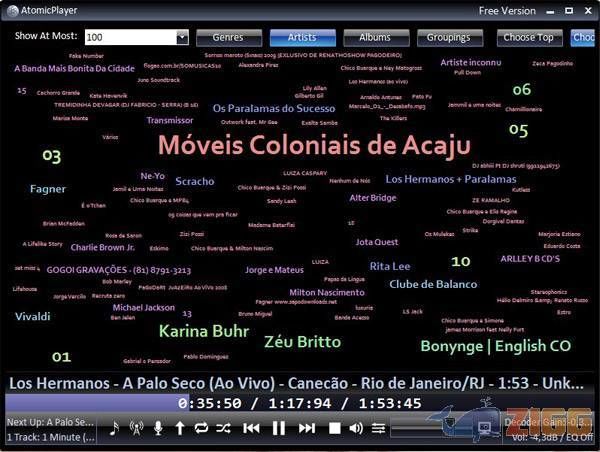
Task: Select the green 10 entry
Action: tap(461, 261)
